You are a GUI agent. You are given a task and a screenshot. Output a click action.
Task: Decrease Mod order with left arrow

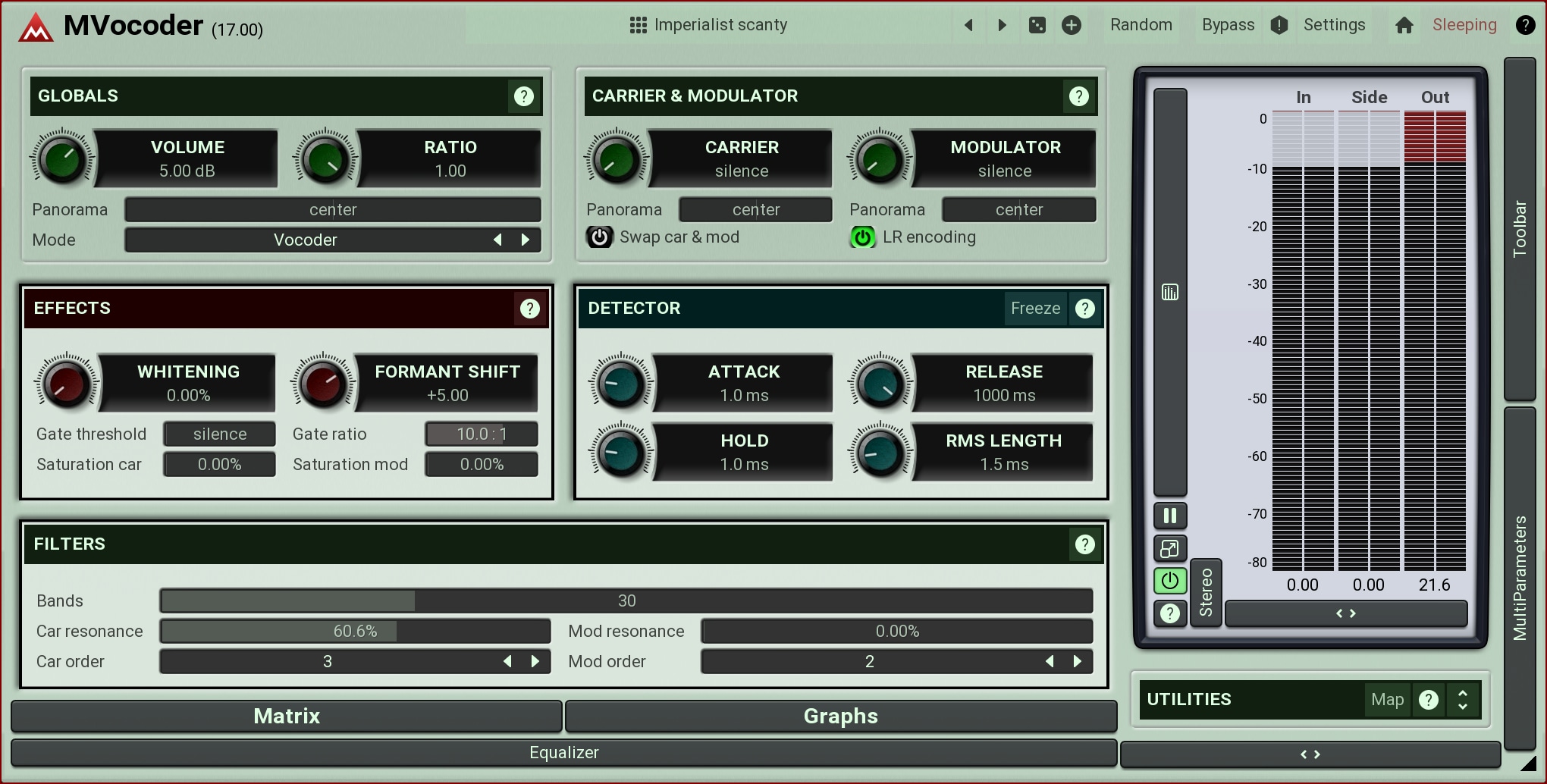[1050, 661]
